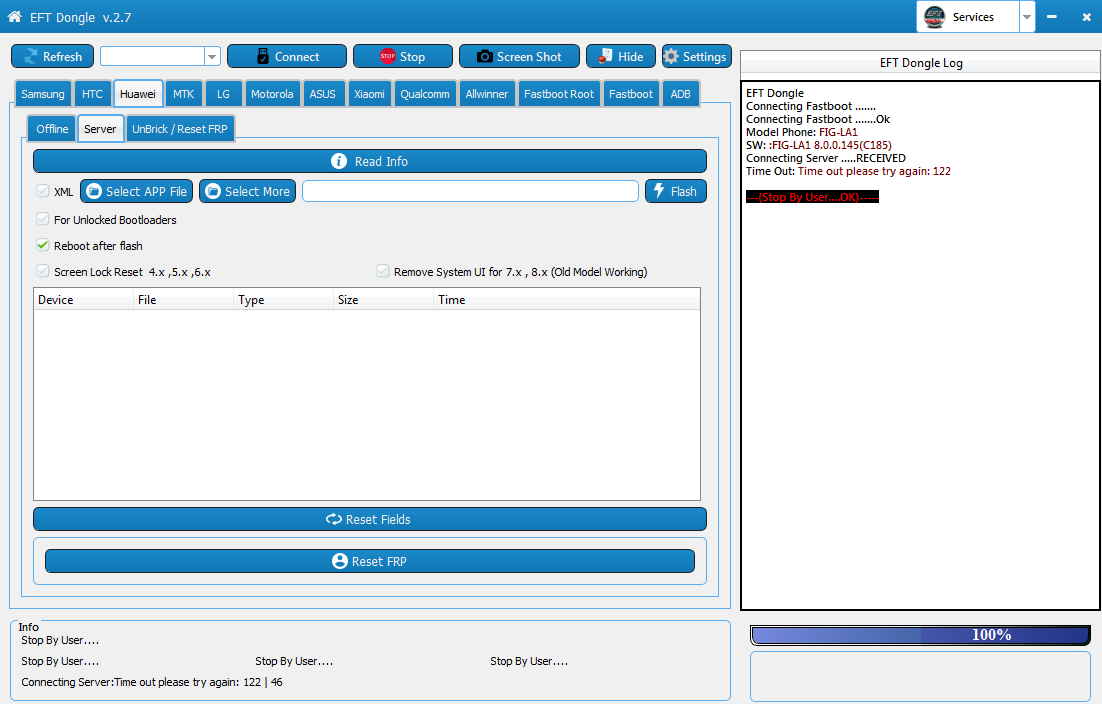Click log line 'Time Out: Time out please try again: 122'
The image size is (1102, 704).
pos(848,171)
